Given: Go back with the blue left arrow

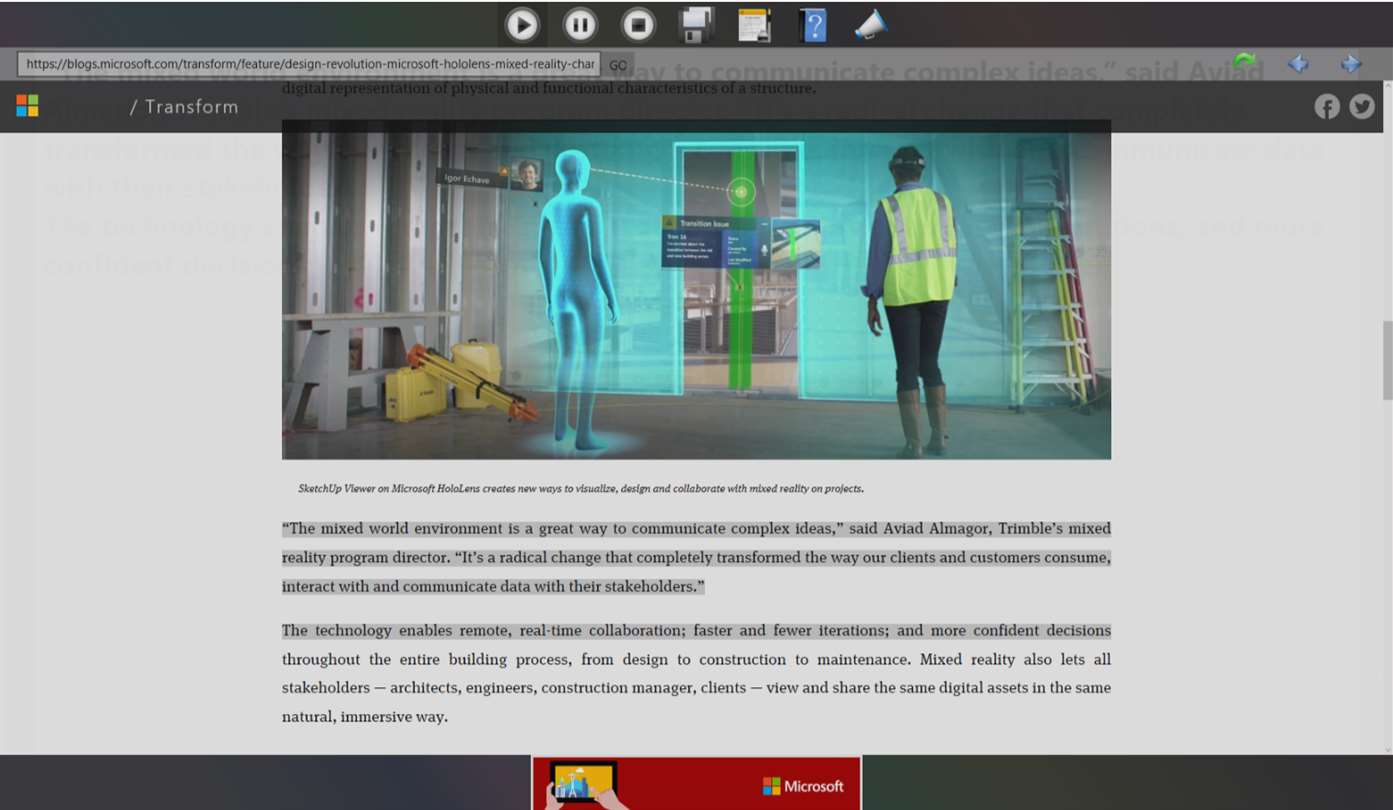Looking at the screenshot, I should 1298,64.
